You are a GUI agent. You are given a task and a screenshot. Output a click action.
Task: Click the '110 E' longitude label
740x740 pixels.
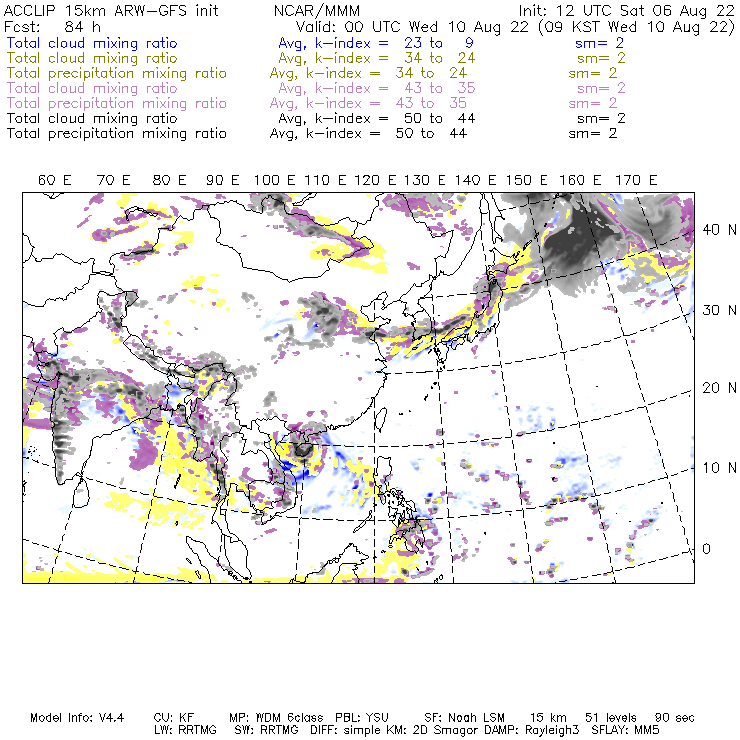pos(325,180)
